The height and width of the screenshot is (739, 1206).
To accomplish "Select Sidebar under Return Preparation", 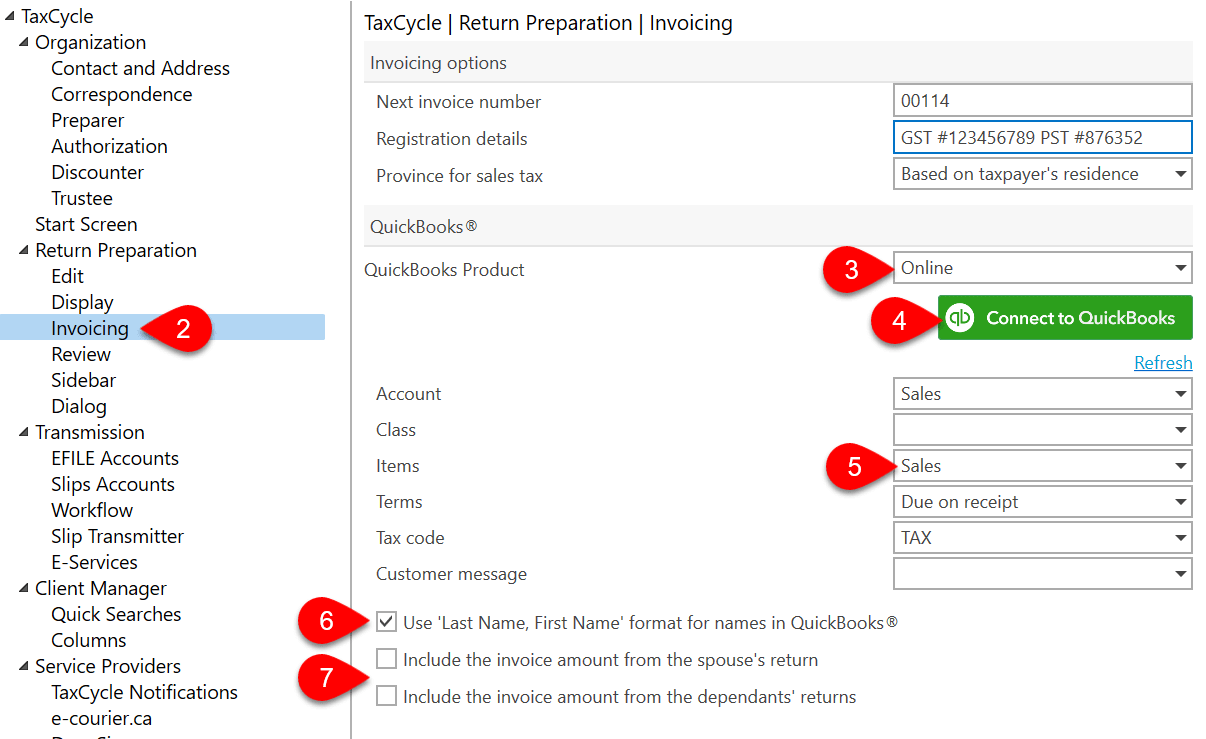I will point(84,380).
